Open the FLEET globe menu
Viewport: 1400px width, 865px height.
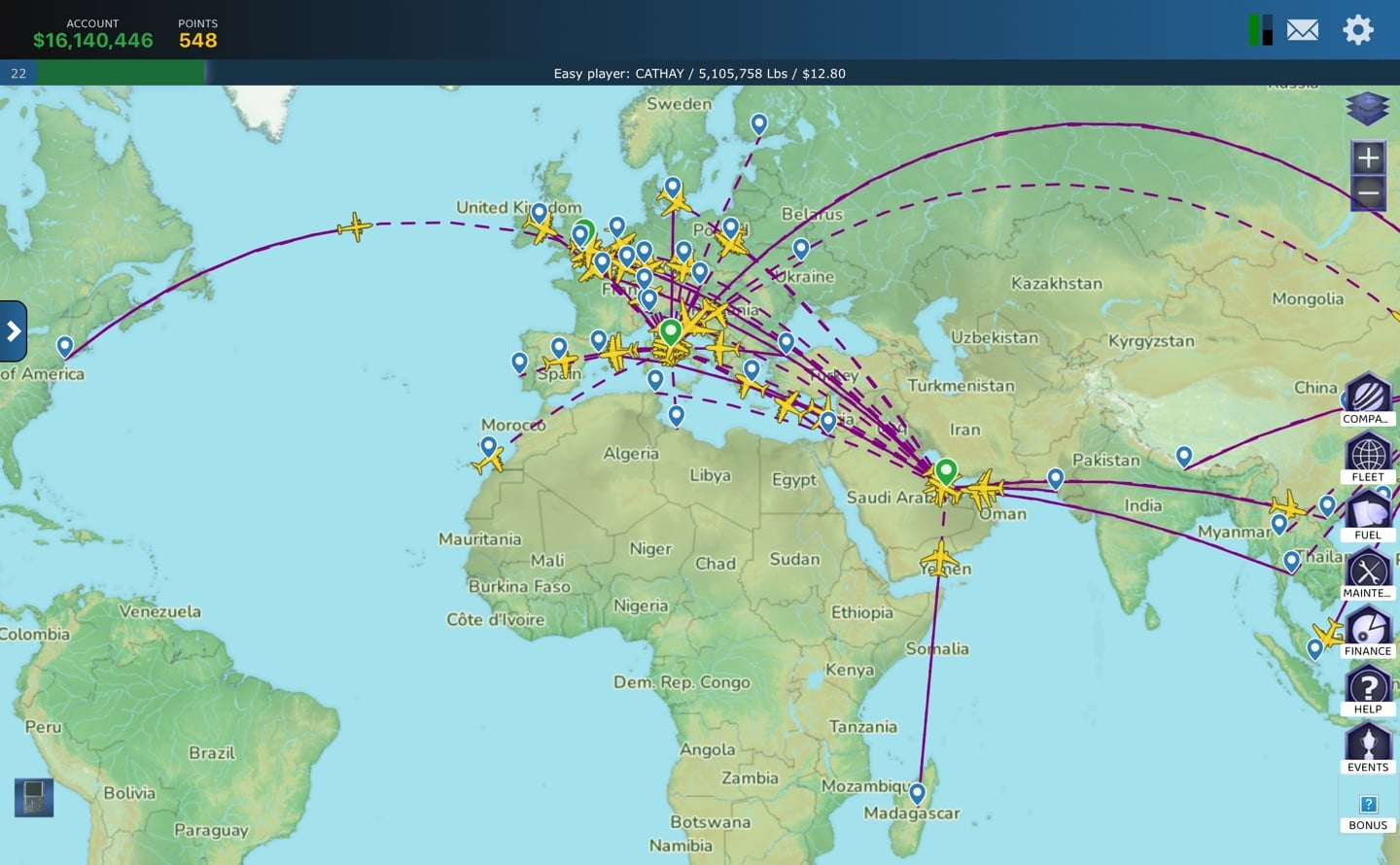[1368, 458]
